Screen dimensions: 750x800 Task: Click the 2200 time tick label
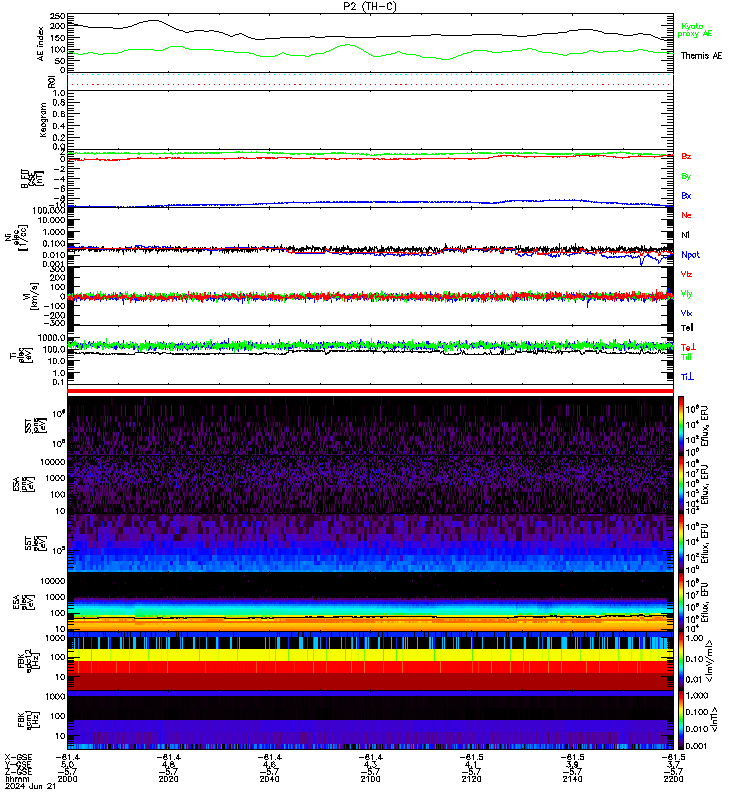pos(673,779)
